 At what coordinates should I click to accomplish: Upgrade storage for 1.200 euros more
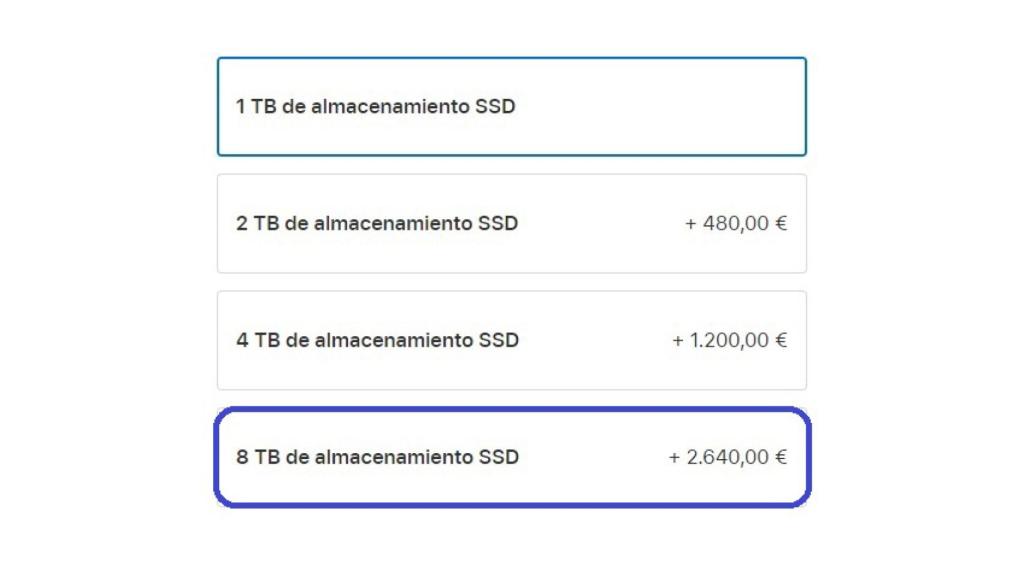[x=511, y=340]
